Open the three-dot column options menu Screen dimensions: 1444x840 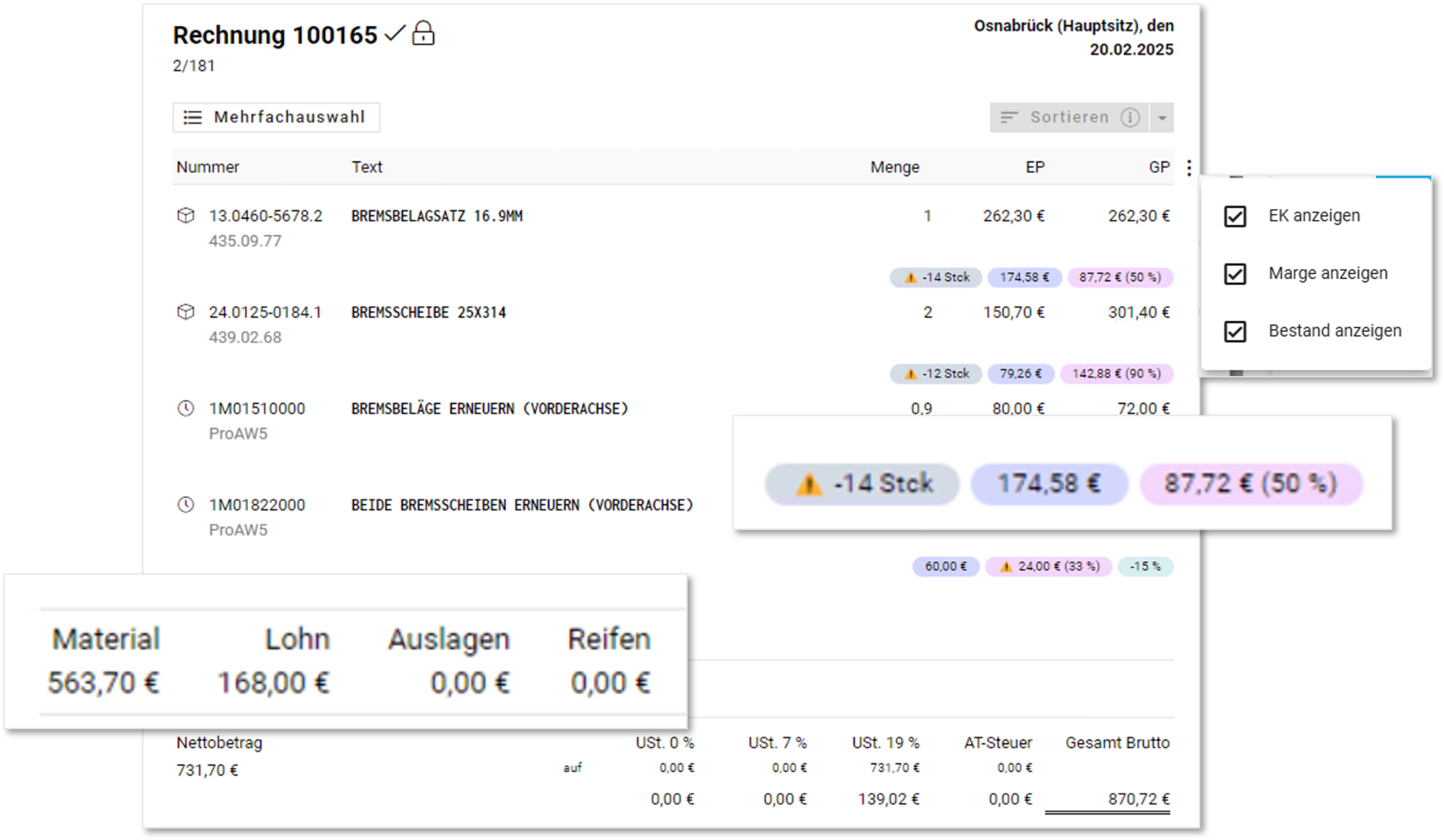[1189, 168]
